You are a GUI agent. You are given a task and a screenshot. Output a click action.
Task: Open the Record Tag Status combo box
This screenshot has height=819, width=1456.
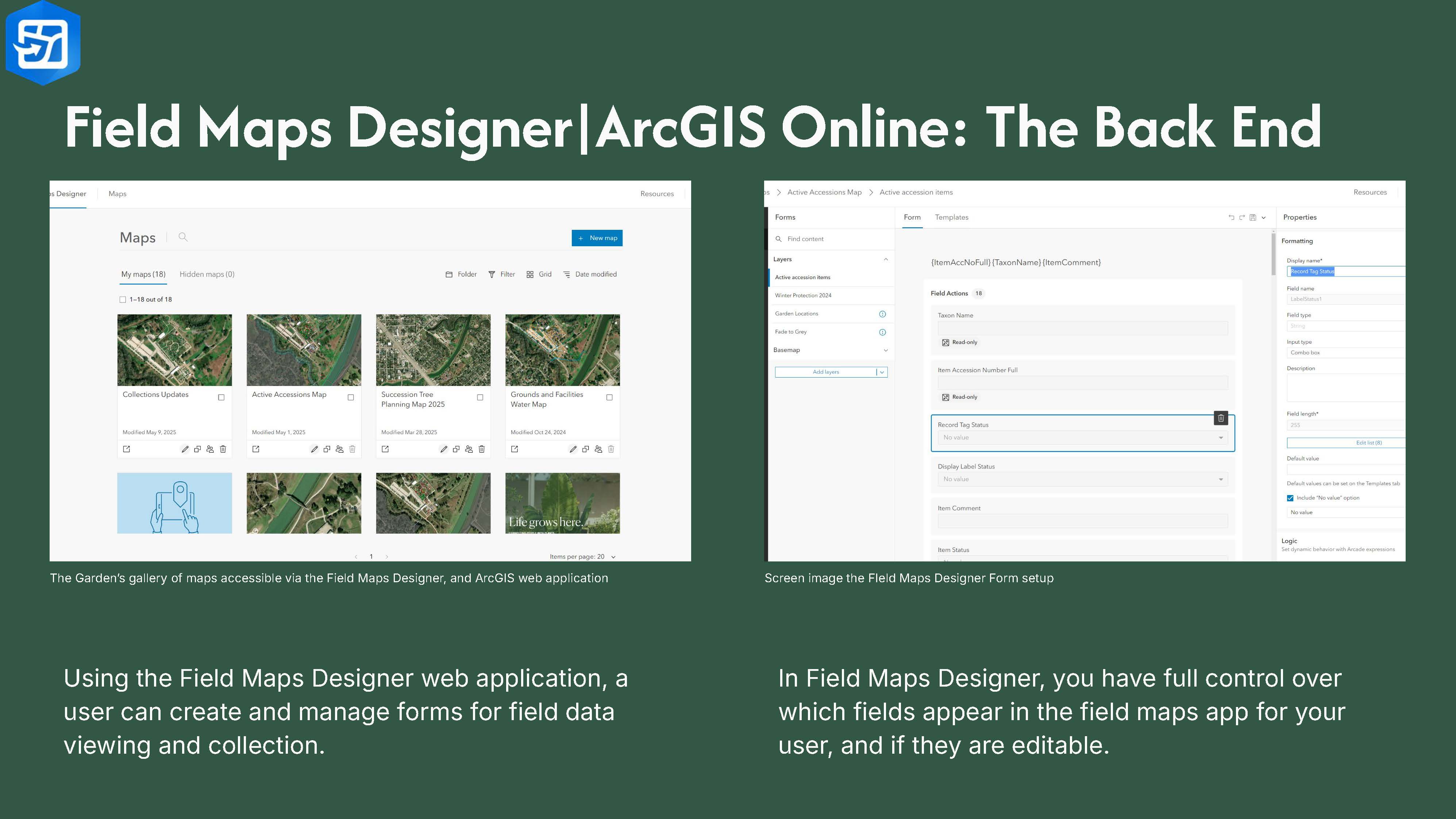[1082, 437]
